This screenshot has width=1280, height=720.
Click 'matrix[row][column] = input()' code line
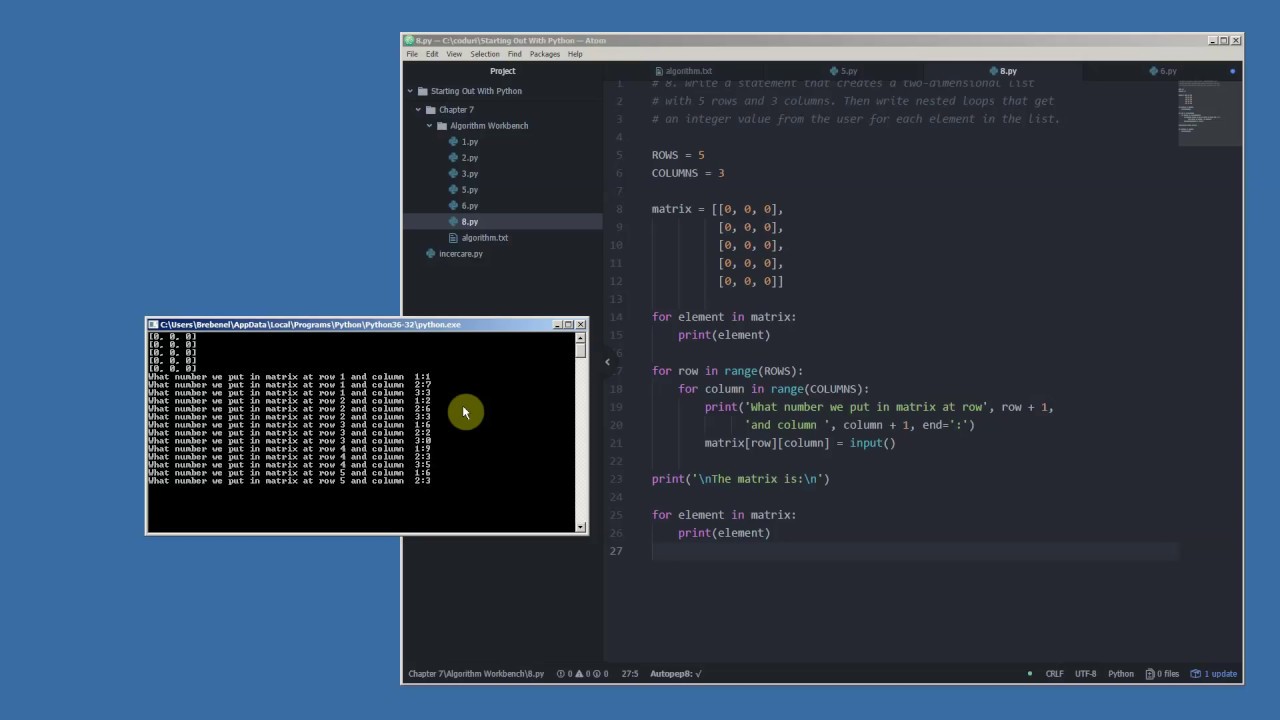(800, 443)
